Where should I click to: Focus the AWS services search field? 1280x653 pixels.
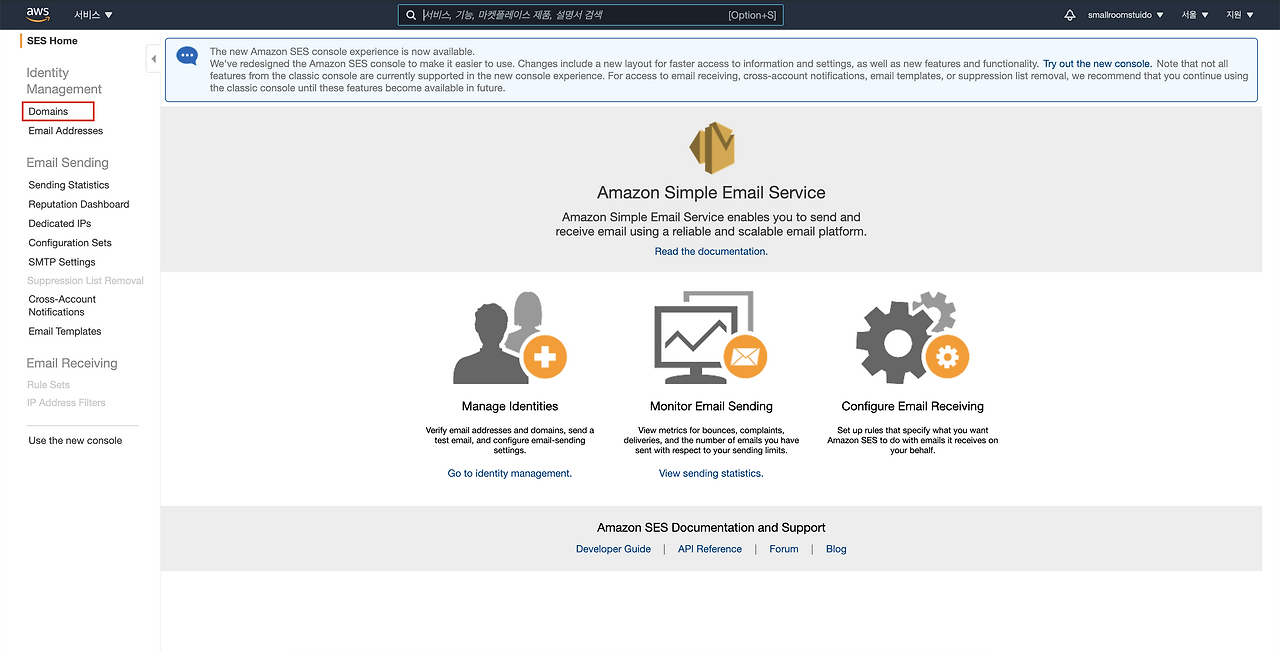coord(590,15)
